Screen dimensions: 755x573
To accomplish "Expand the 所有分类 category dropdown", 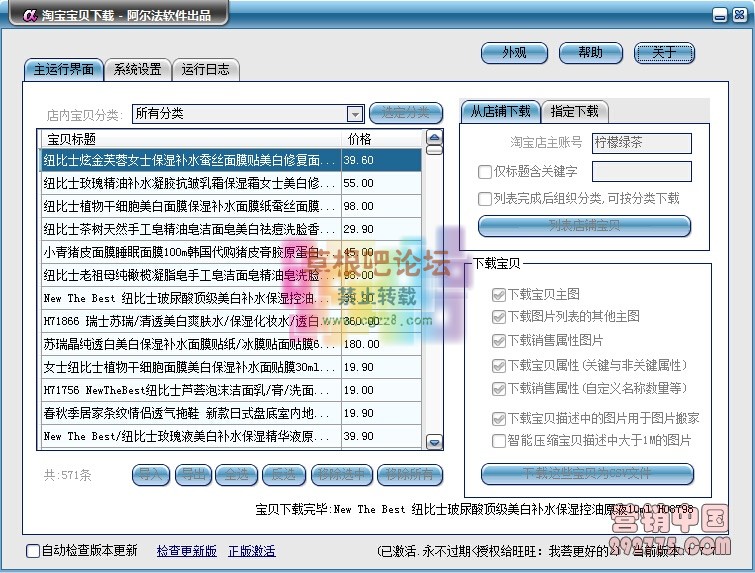I will pyautogui.click(x=355, y=114).
